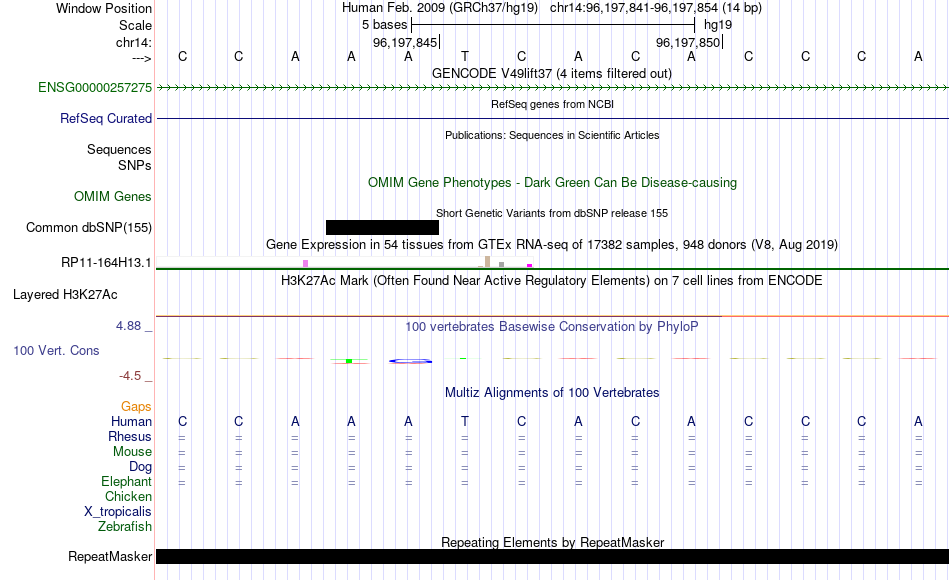This screenshot has width=950, height=580.
Task: Click the PhyloP lower limit value -4.5
Action: tap(130, 376)
